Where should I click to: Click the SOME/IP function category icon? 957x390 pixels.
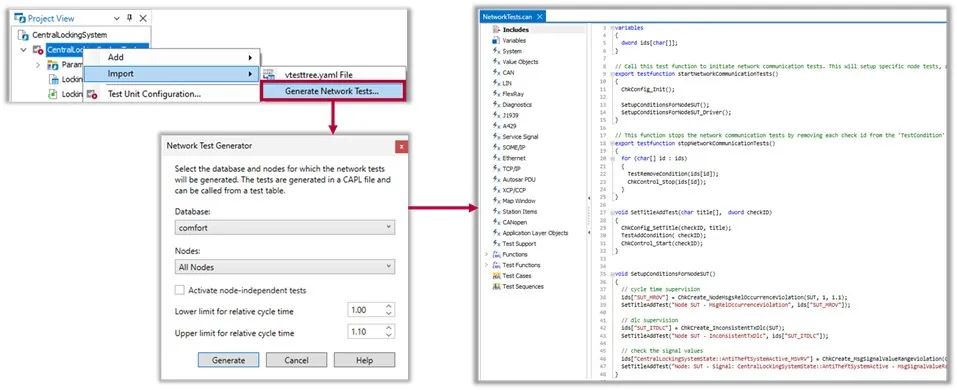(496, 147)
